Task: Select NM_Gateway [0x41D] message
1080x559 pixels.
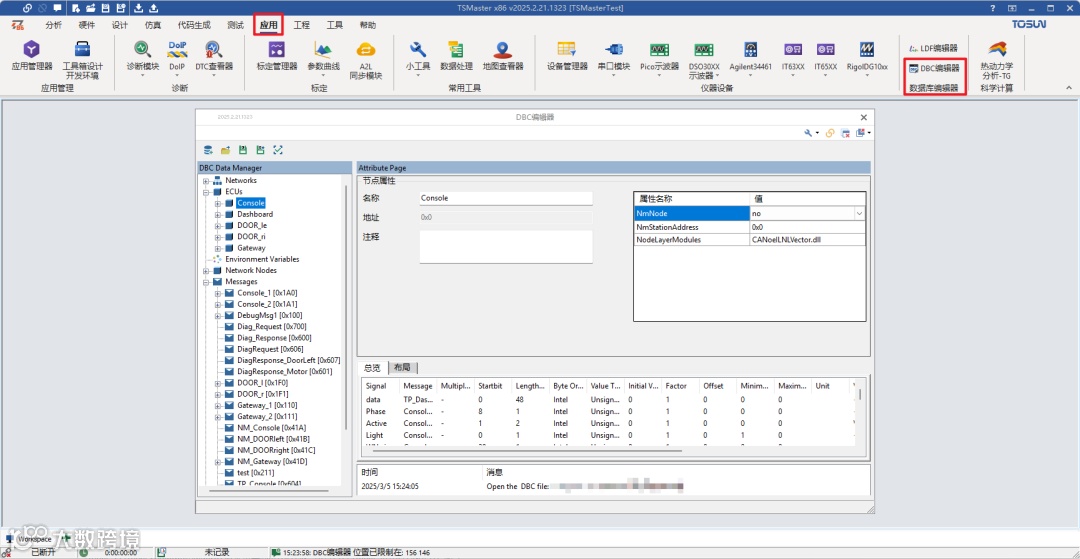Action: [272, 462]
